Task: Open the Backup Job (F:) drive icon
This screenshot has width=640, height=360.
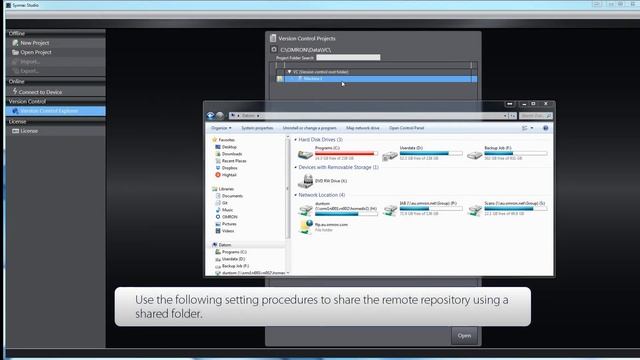Action: pyautogui.click(x=475, y=155)
